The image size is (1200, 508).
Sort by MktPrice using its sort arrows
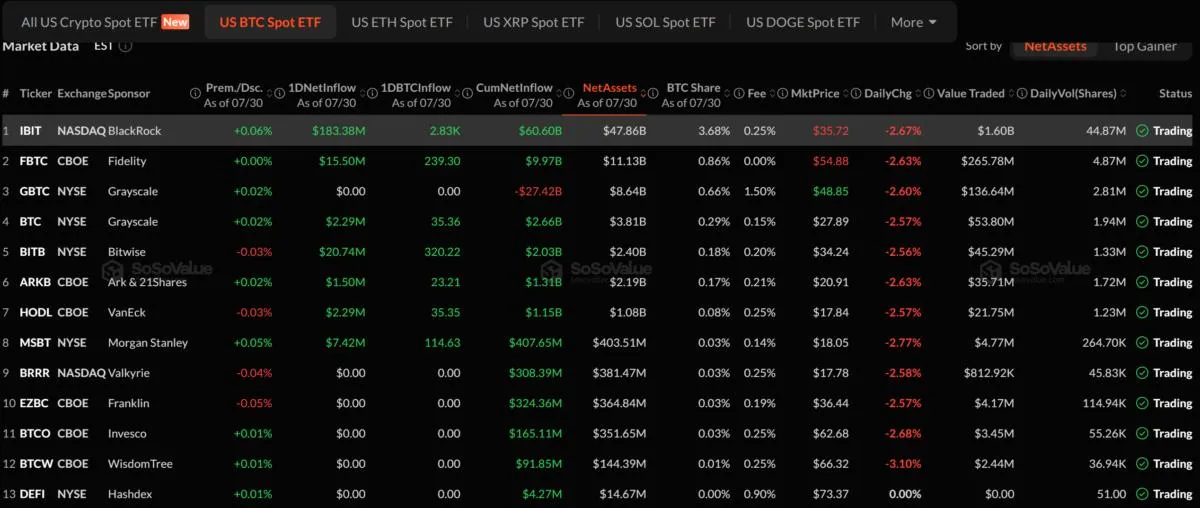(845, 93)
